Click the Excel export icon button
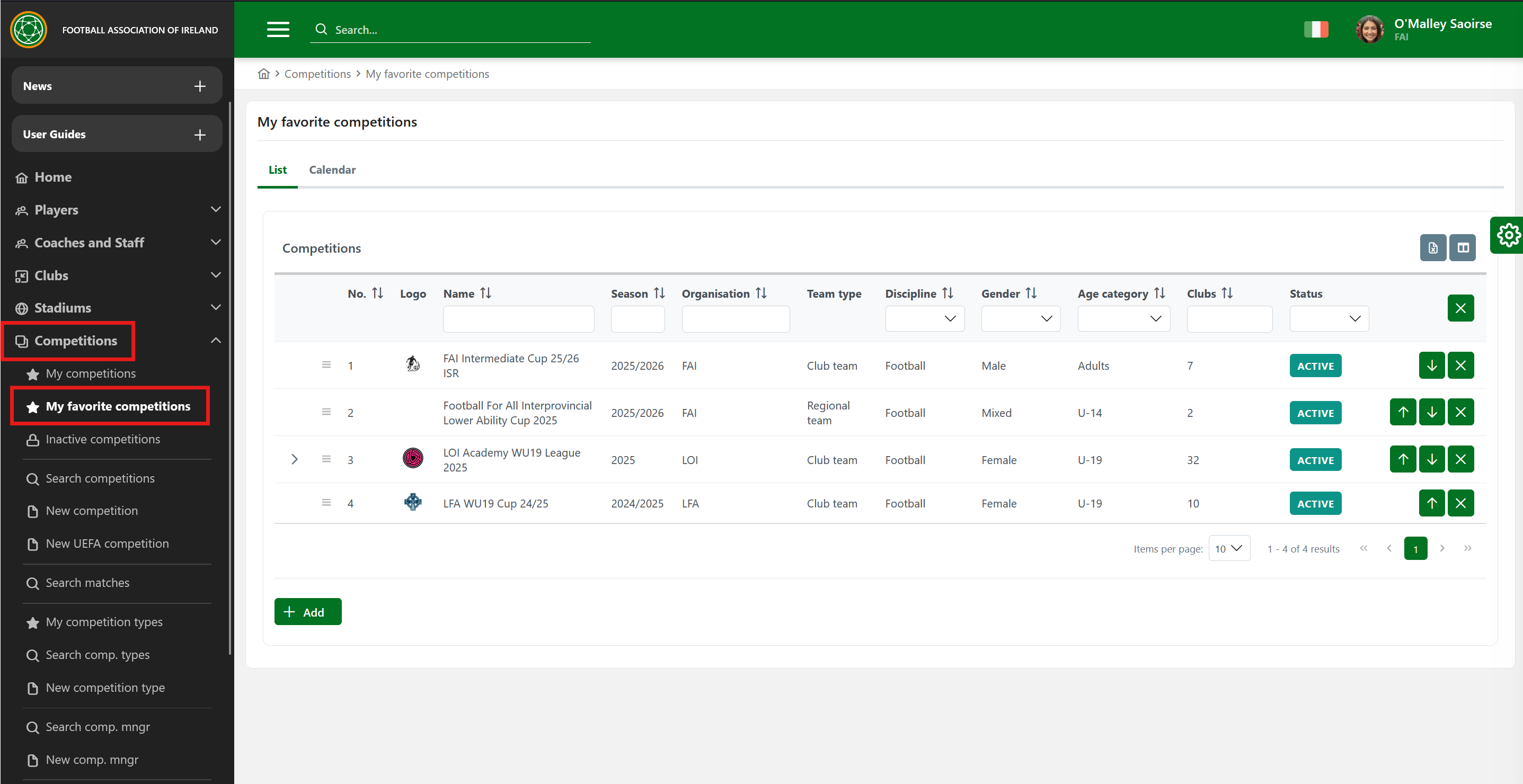1523x784 pixels. coord(1432,247)
